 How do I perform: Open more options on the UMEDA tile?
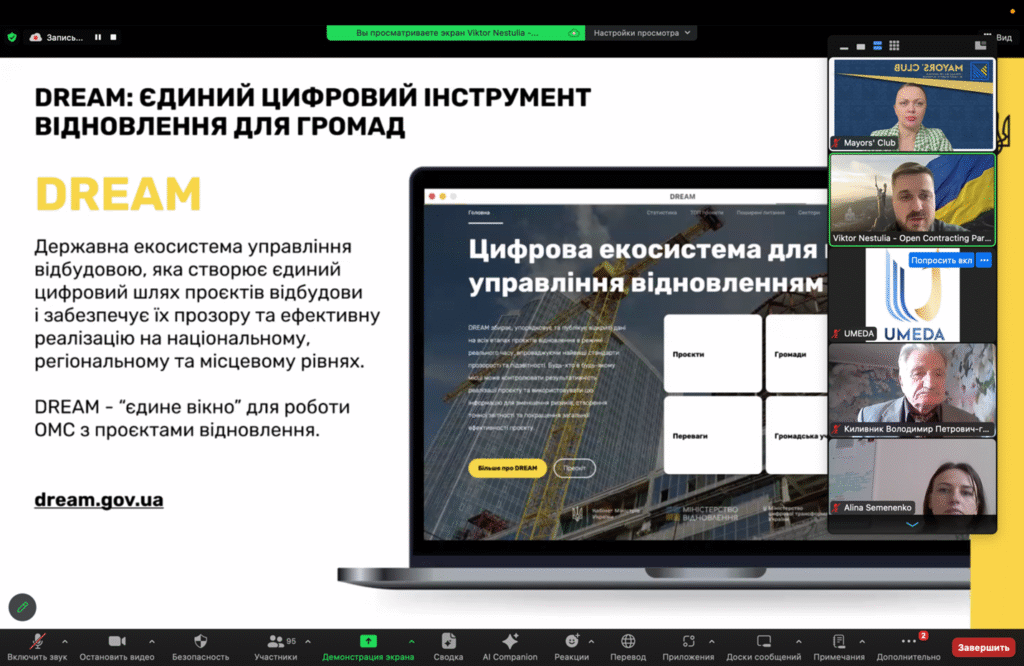click(x=984, y=261)
